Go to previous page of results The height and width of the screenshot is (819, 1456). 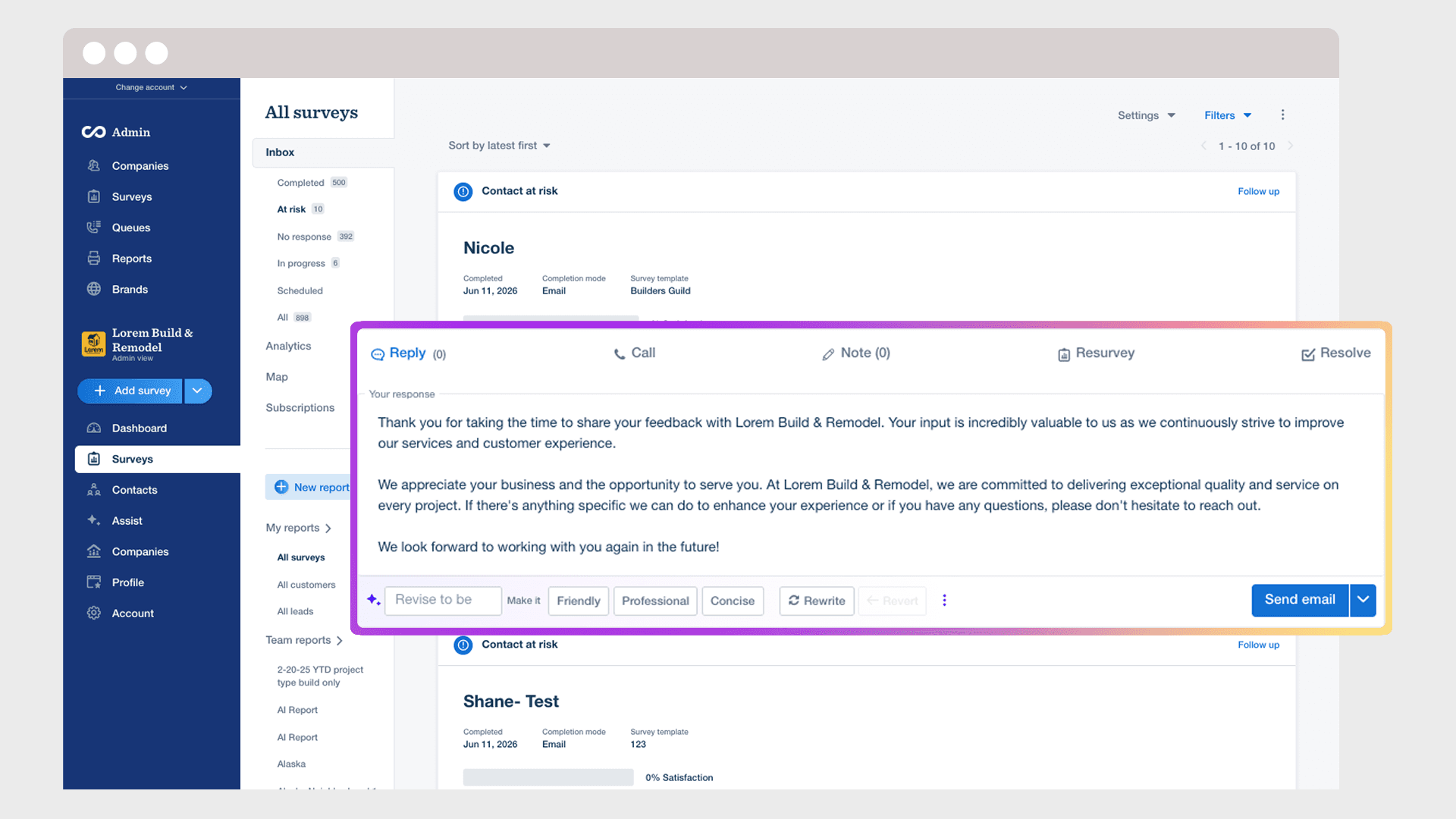pos(1203,146)
